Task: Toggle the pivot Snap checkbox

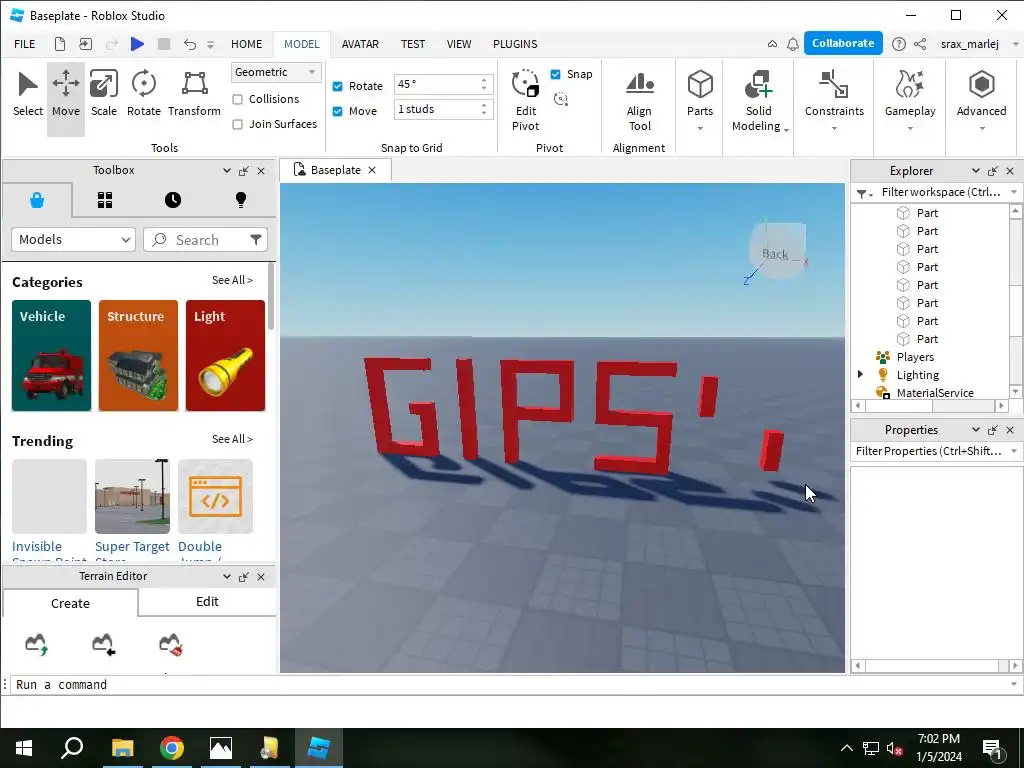Action: (x=555, y=74)
